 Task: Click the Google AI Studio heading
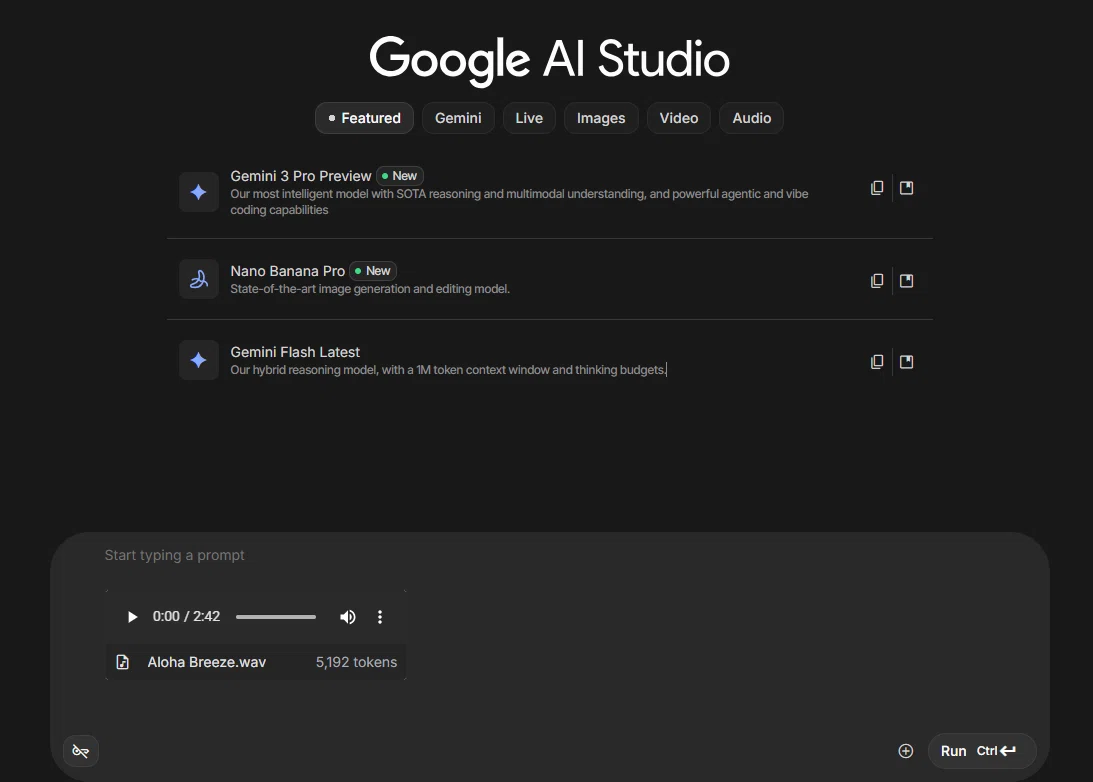[x=549, y=59]
